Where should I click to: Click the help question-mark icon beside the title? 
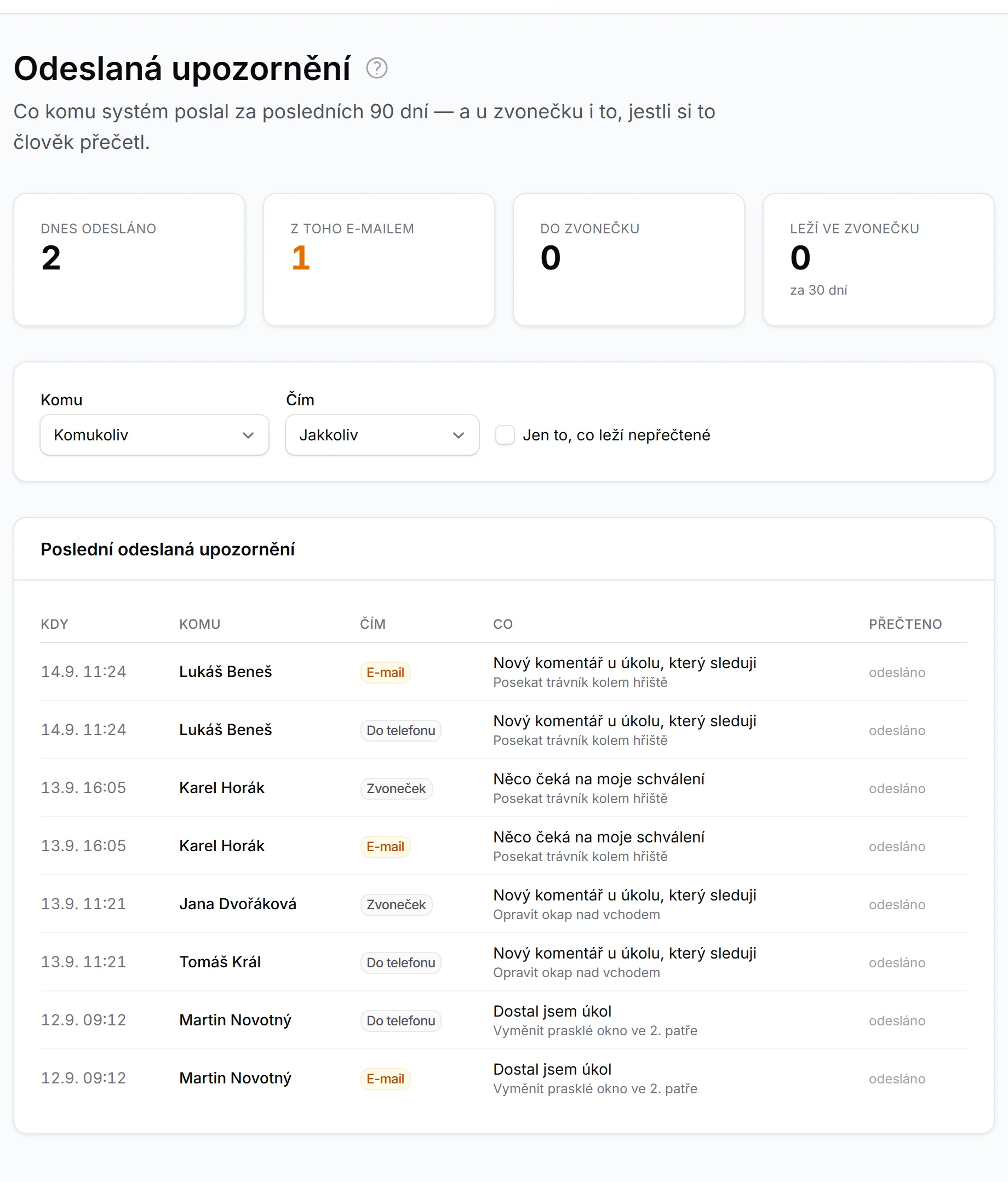coord(376,68)
